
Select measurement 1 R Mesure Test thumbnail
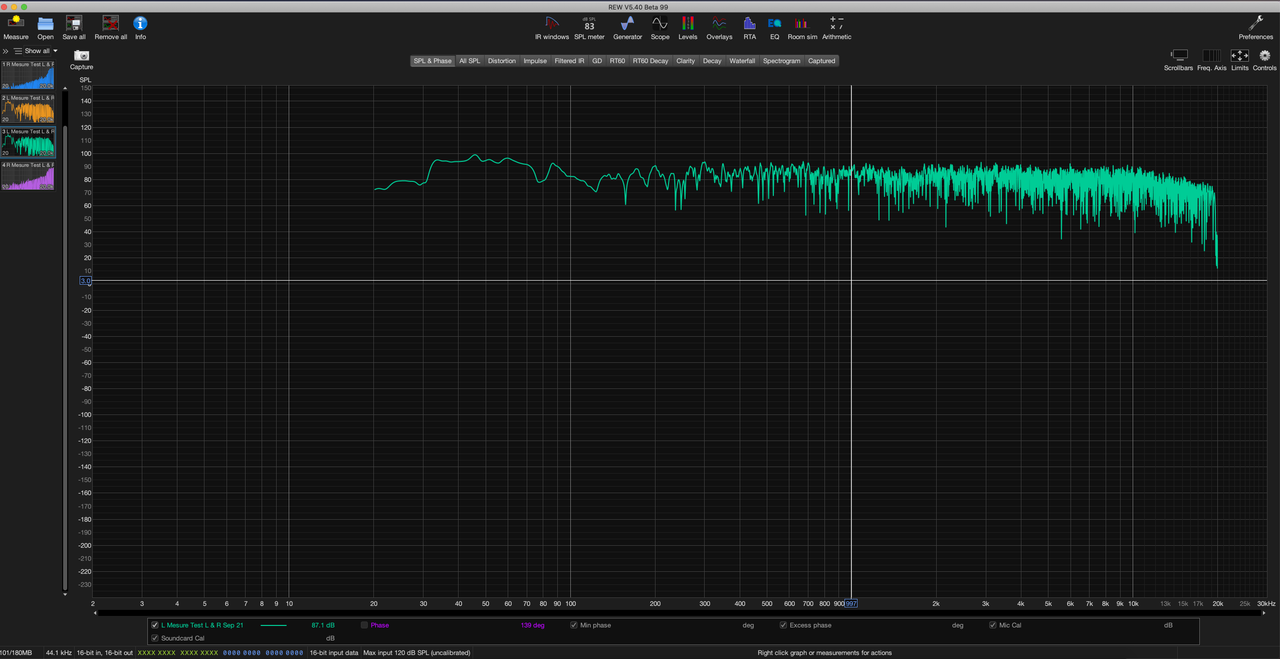coord(28,75)
